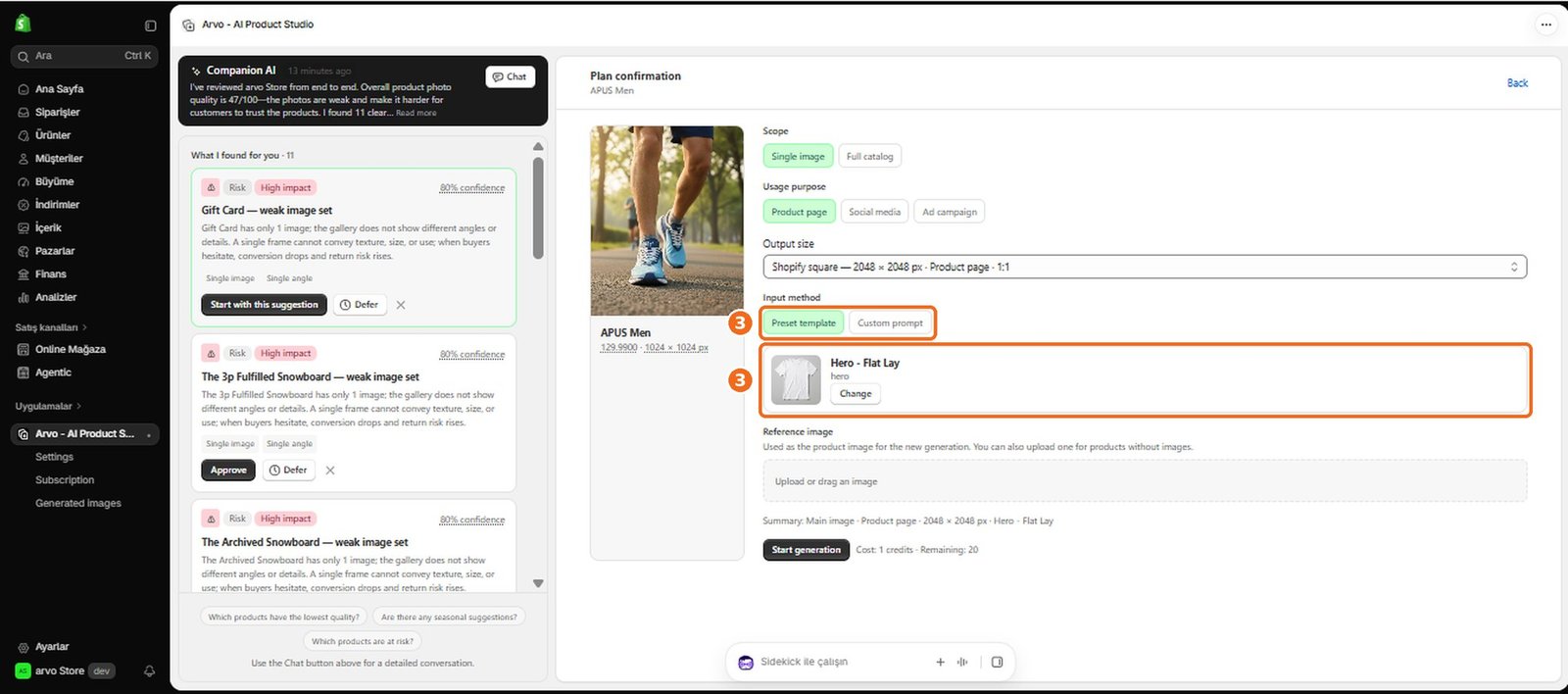Click Start with this suggestion

[x=265, y=305]
